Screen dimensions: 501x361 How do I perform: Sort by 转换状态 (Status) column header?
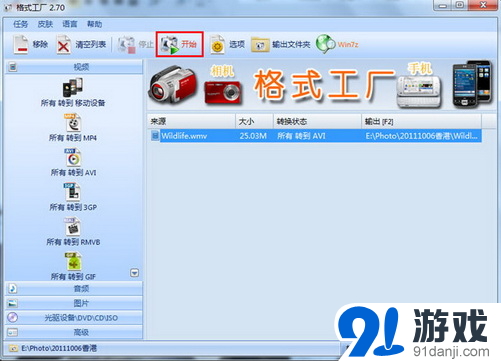point(317,121)
